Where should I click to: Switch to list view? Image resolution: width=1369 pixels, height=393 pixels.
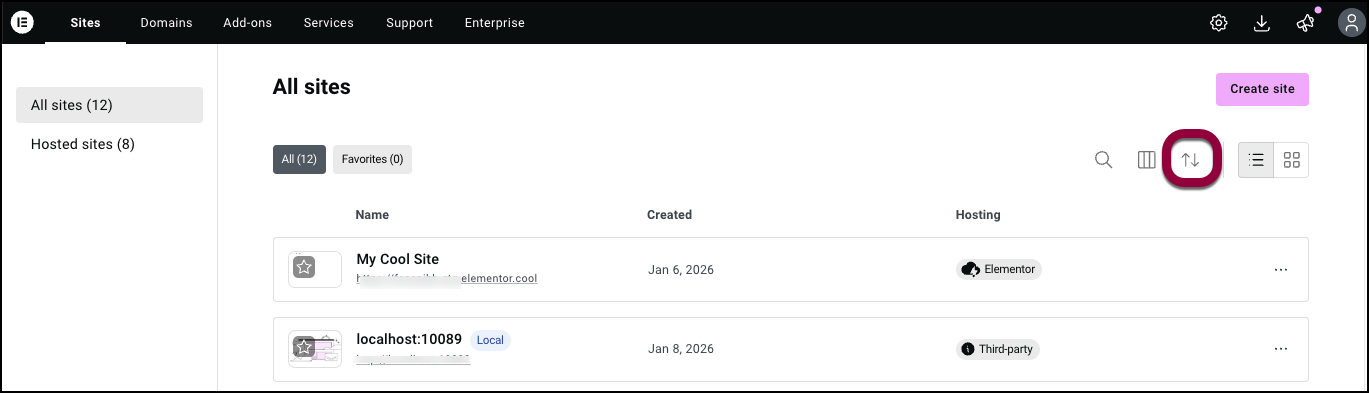coord(1256,160)
